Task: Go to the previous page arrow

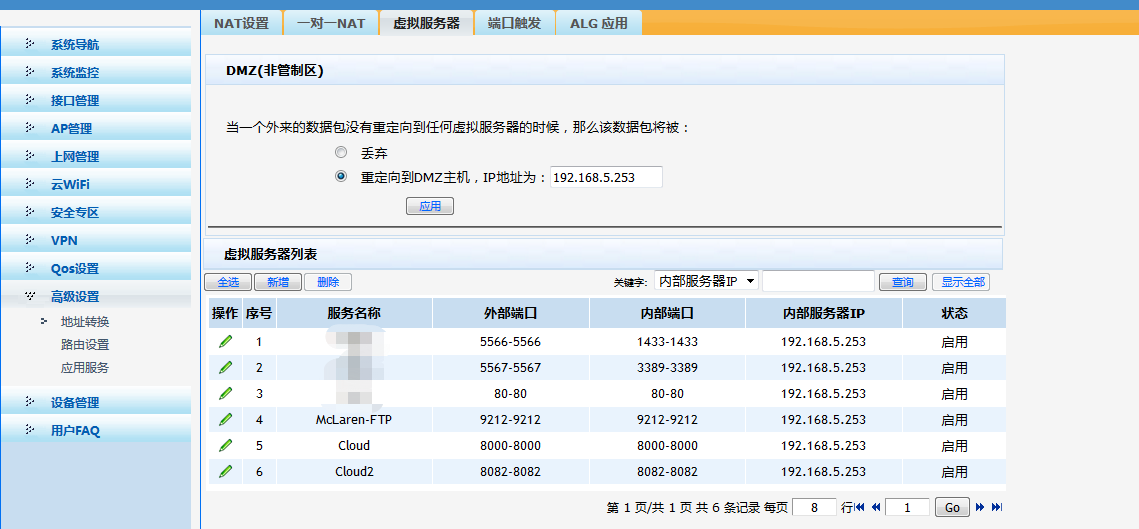Action: click(876, 508)
